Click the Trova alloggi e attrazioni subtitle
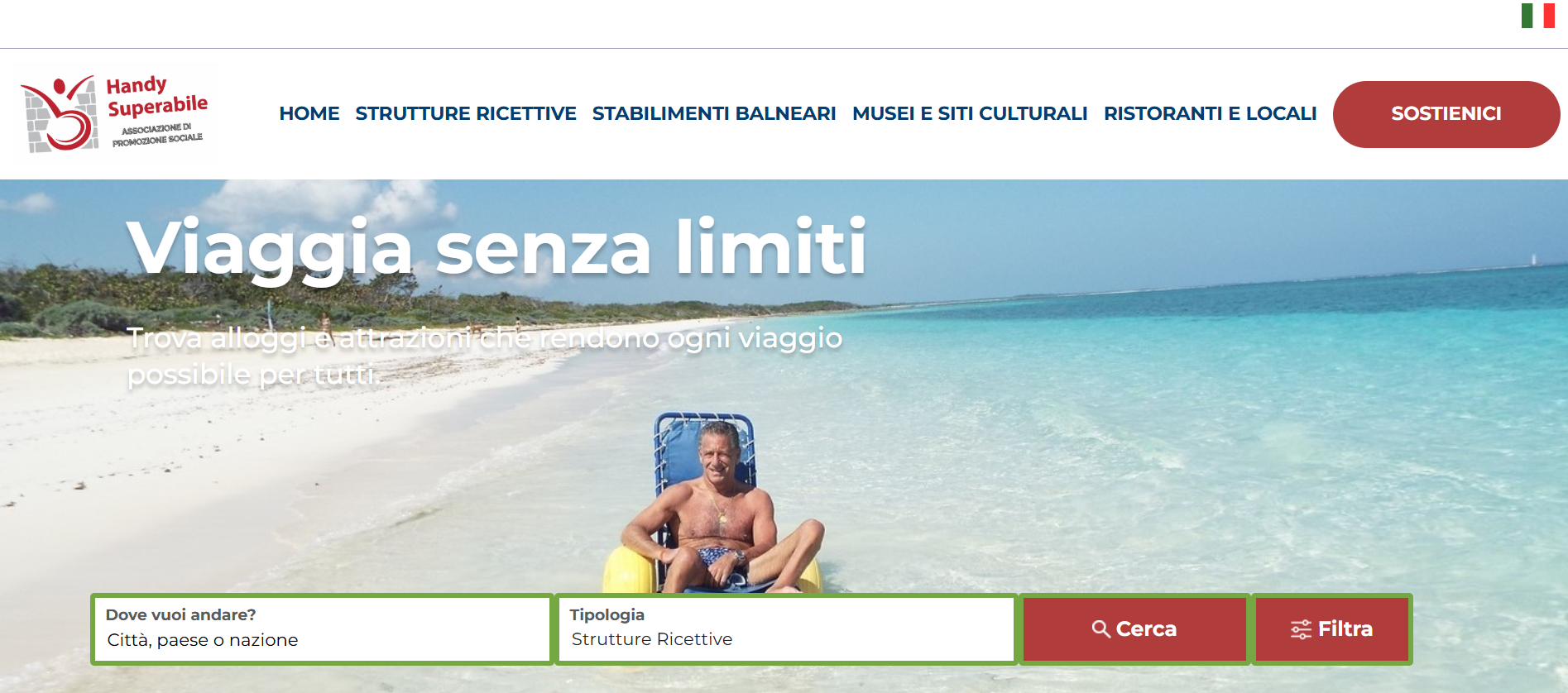This screenshot has height=693, width=1568. coord(485,356)
